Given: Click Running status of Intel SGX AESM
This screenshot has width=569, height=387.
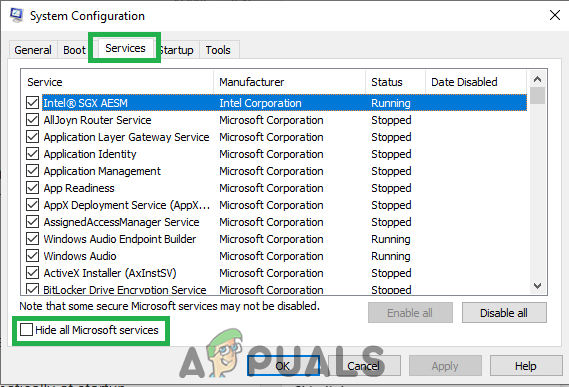Looking at the screenshot, I should point(391,103).
